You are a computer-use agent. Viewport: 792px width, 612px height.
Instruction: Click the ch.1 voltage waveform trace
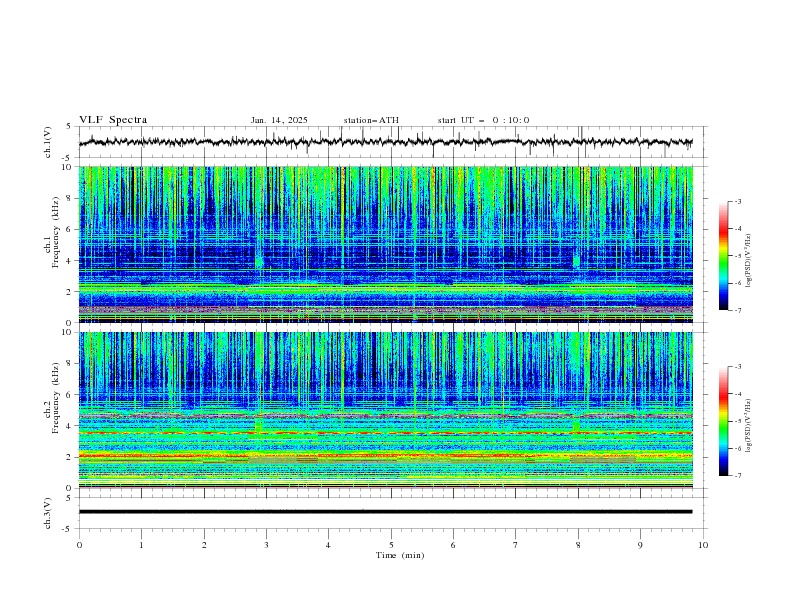(385, 142)
